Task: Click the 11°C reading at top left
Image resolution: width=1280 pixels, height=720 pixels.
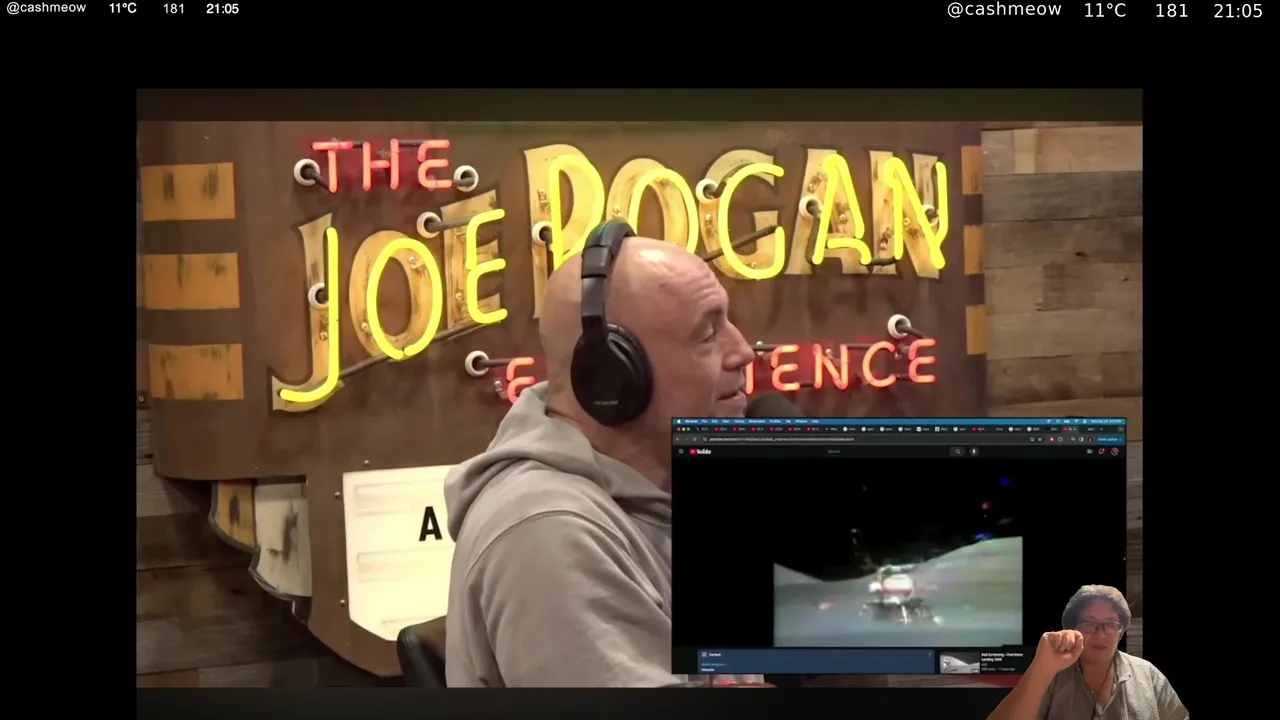Action: pos(123,8)
